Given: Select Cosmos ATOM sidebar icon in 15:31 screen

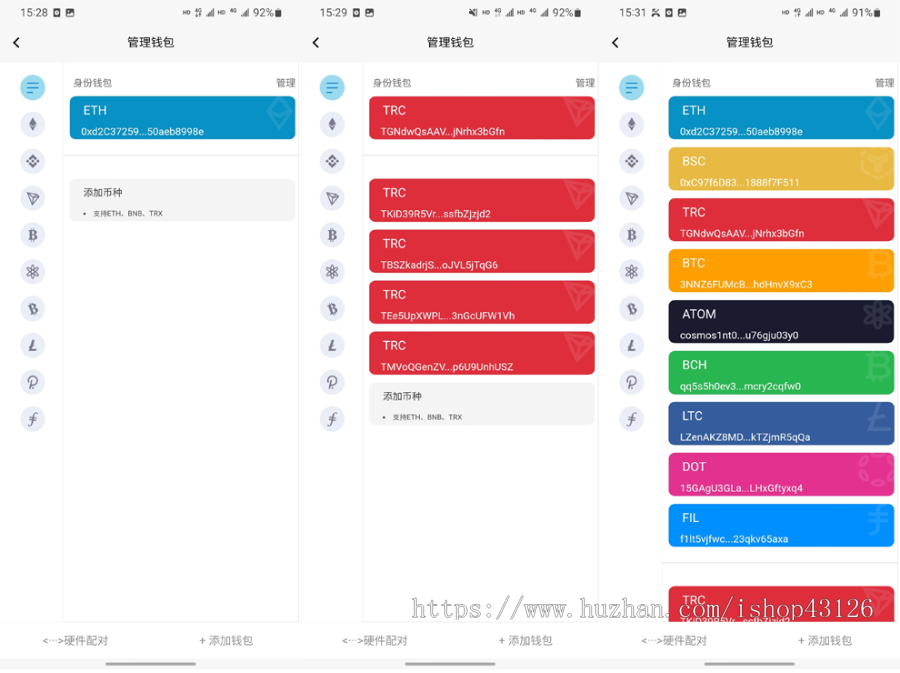Looking at the screenshot, I should [631, 272].
